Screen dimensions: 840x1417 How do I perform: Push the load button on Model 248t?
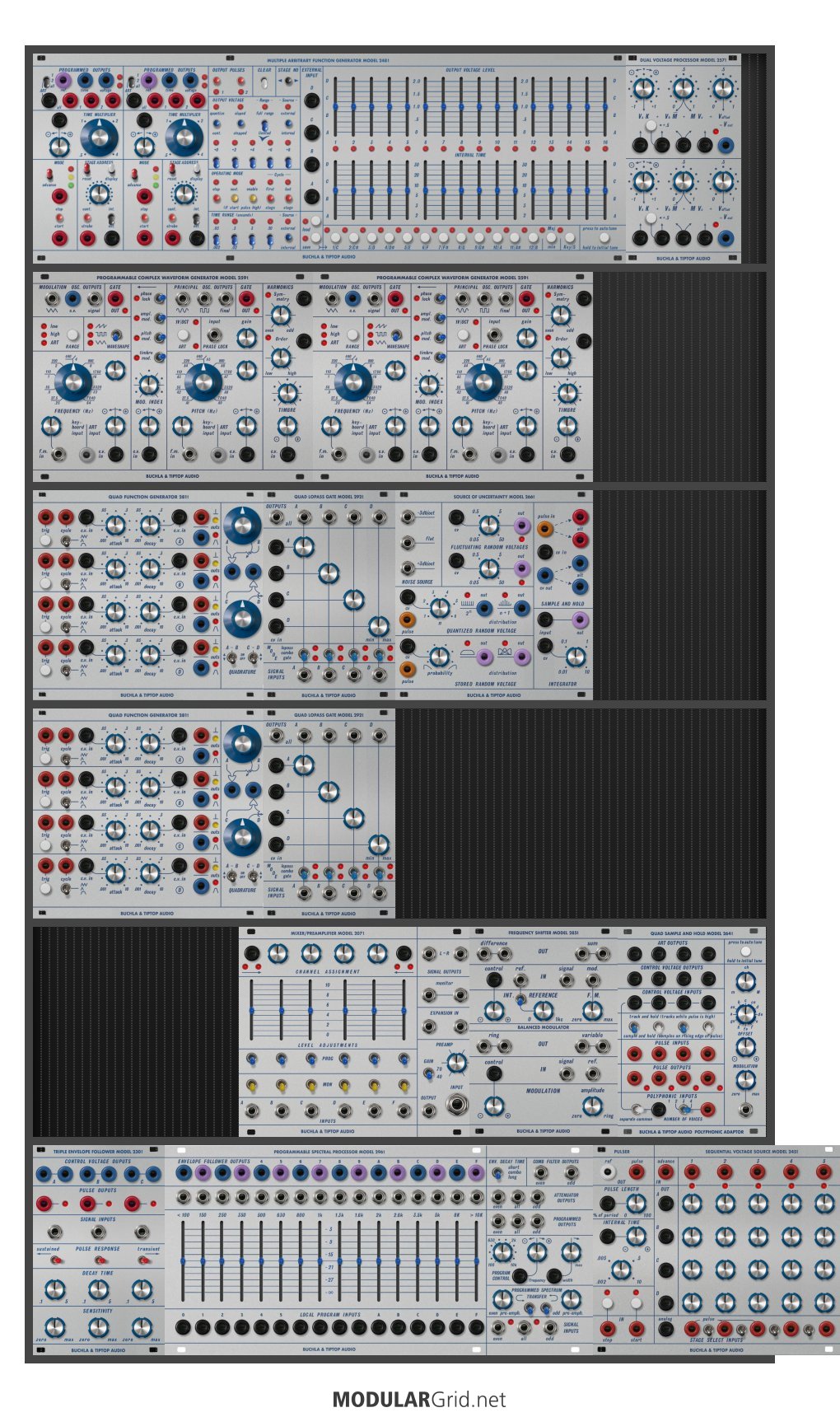pos(315,221)
